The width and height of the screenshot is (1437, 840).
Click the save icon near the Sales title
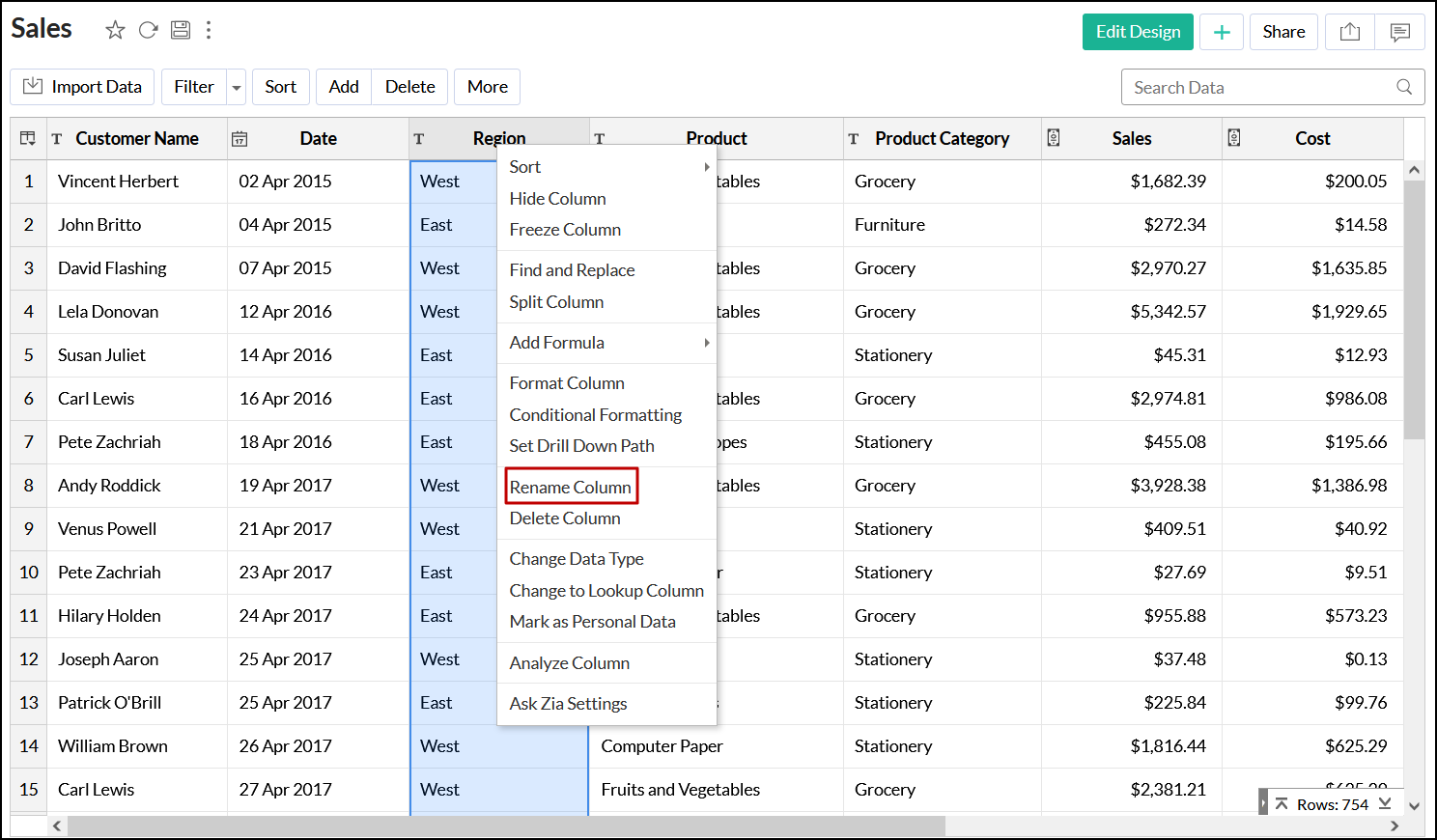tap(181, 30)
